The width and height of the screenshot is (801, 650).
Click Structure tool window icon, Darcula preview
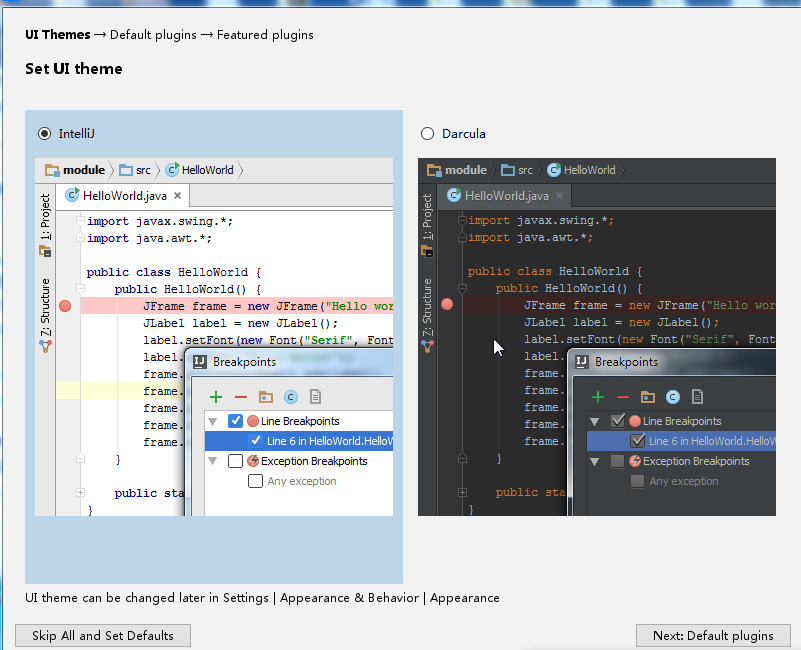[x=427, y=346]
